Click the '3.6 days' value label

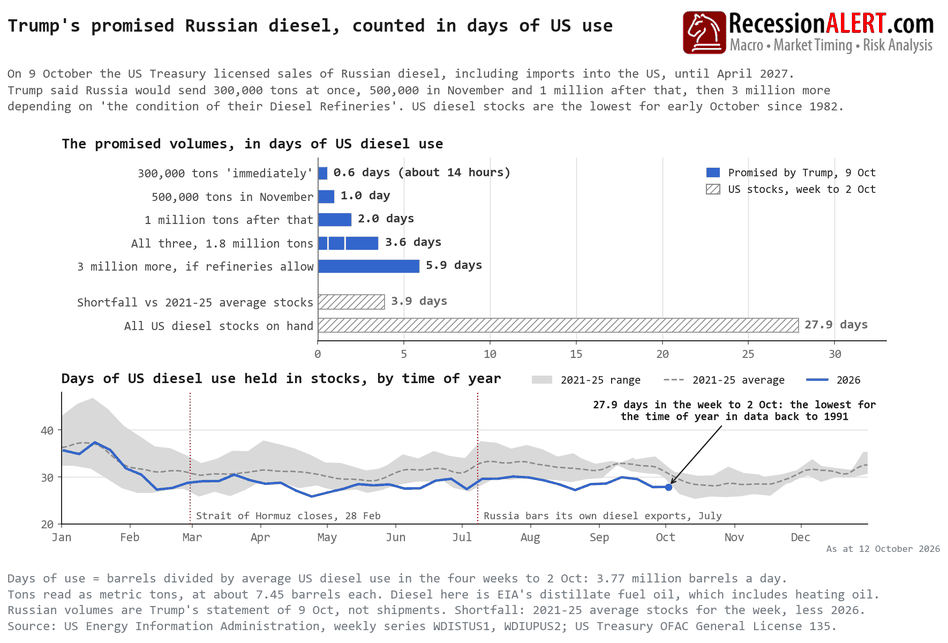point(414,242)
